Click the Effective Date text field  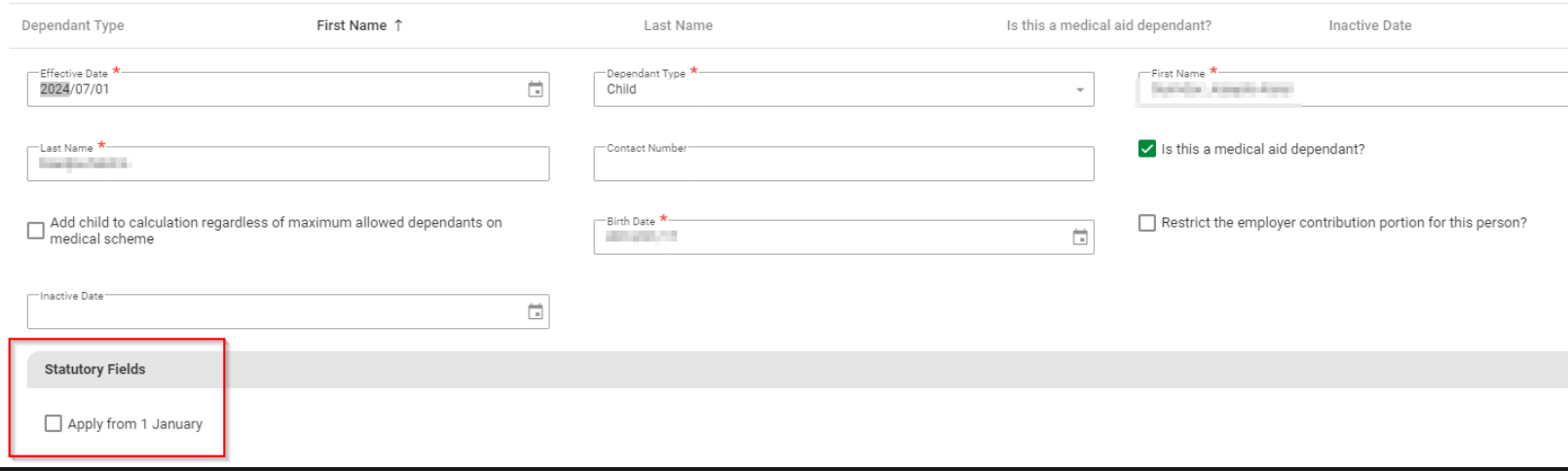click(273, 90)
